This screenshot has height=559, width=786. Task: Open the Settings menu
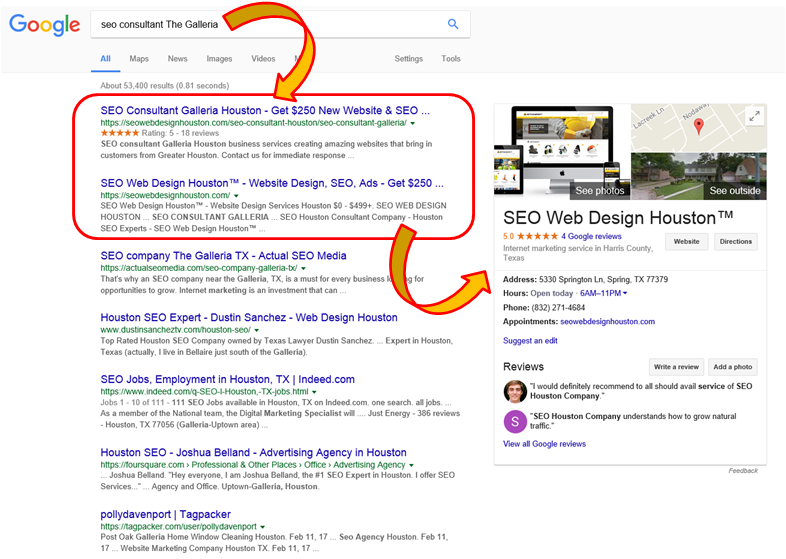409,59
